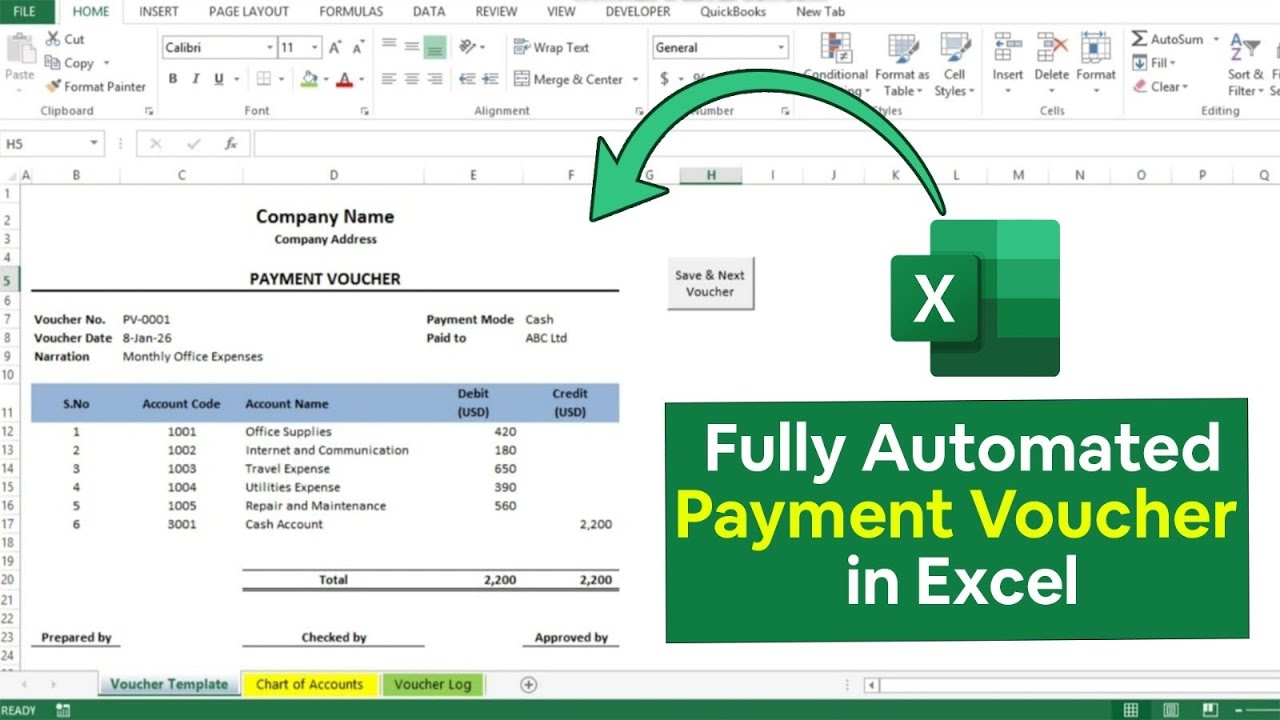Viewport: 1280px width, 720px height.
Task: Expand the Font group dialog launcher
Action: (365, 111)
